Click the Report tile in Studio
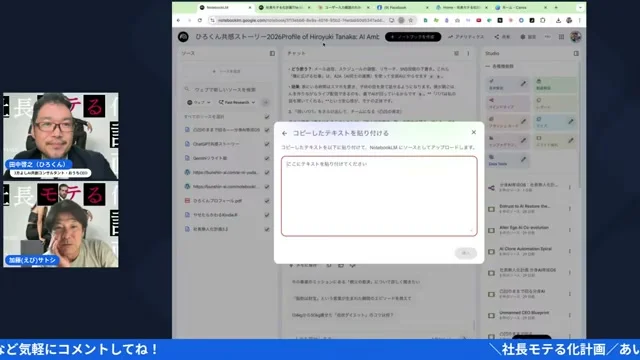Image resolution: width=640 pixels, height=360 pixels. click(555, 103)
